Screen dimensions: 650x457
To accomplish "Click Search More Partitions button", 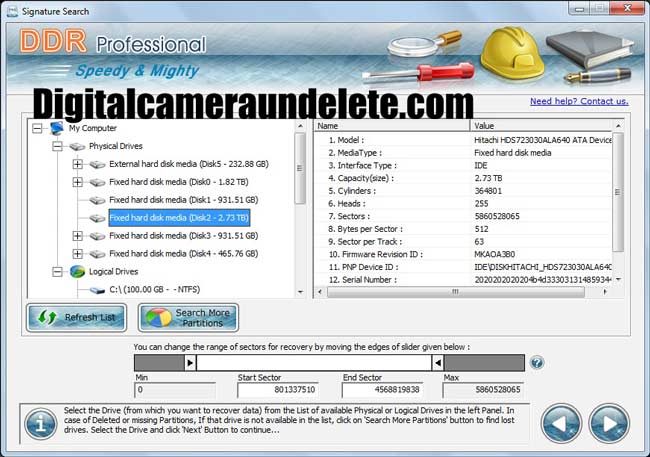I will pos(188,318).
